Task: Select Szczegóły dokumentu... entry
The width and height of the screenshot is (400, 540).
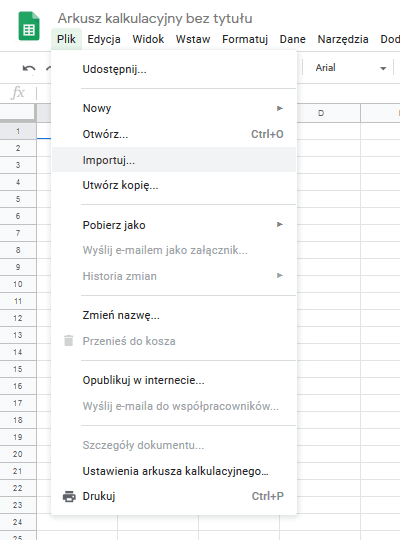Action: [x=174, y=445]
